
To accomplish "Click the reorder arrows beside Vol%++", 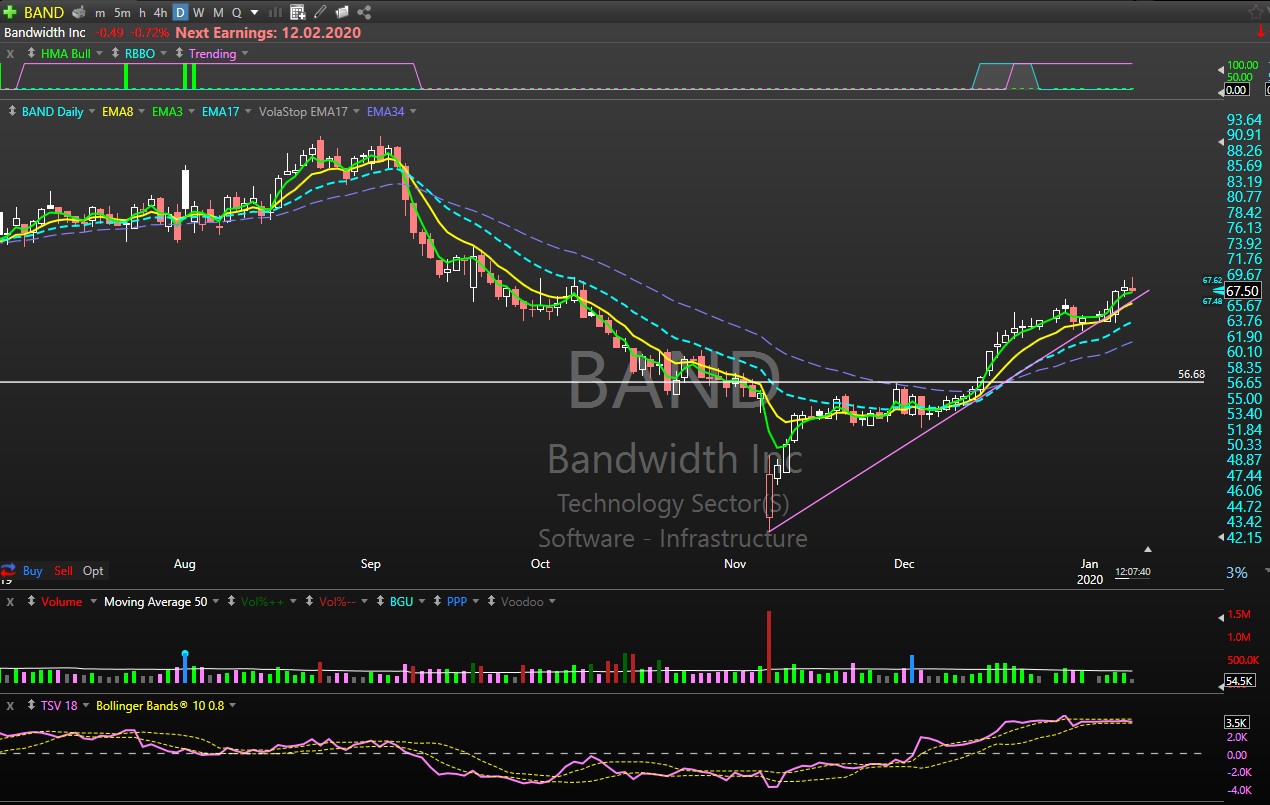I will [x=231, y=602].
